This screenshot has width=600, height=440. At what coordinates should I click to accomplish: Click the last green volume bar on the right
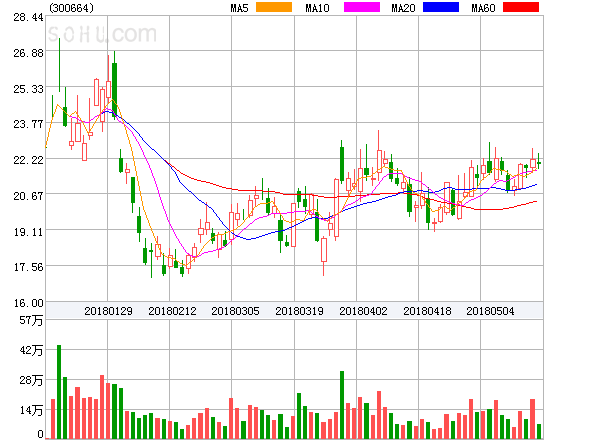click(539, 431)
